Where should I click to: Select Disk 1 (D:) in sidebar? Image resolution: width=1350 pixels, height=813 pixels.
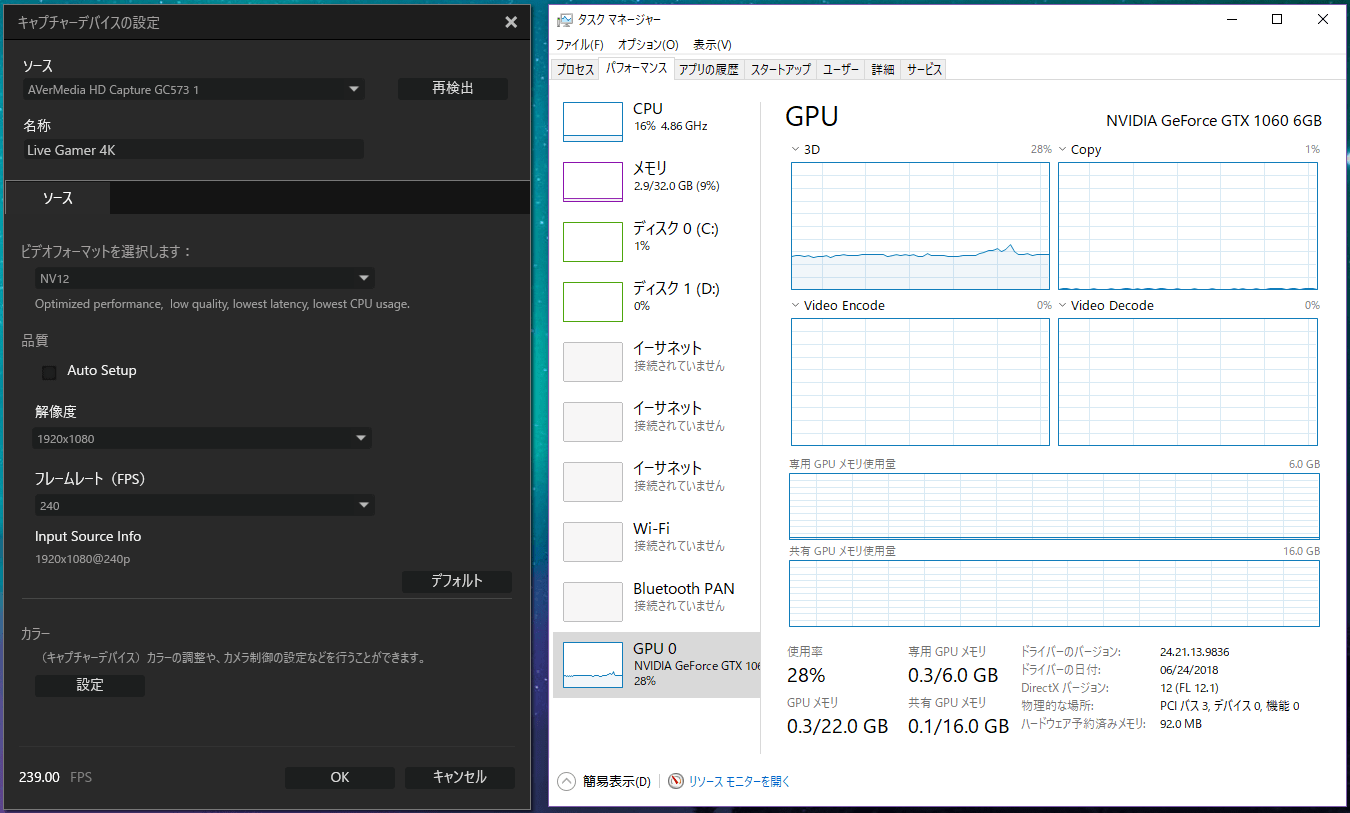pos(656,301)
